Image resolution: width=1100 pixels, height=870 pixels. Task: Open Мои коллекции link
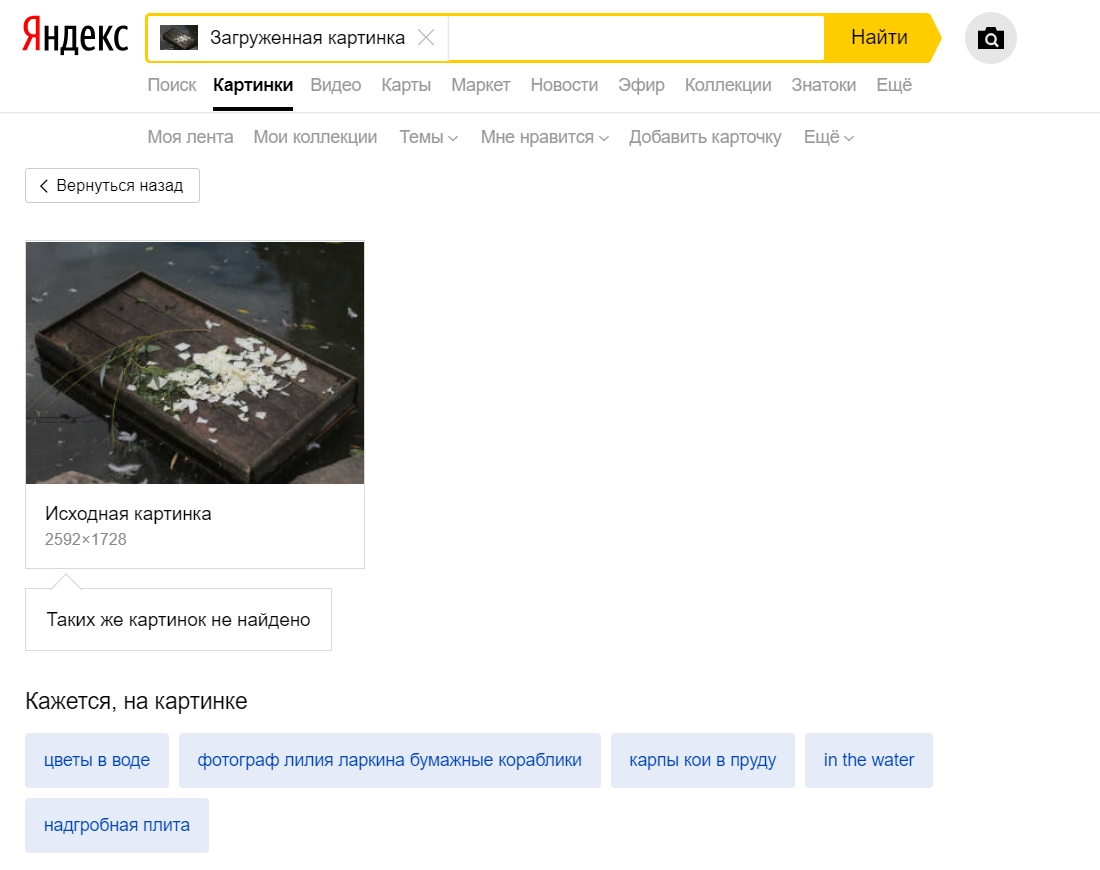[315, 137]
